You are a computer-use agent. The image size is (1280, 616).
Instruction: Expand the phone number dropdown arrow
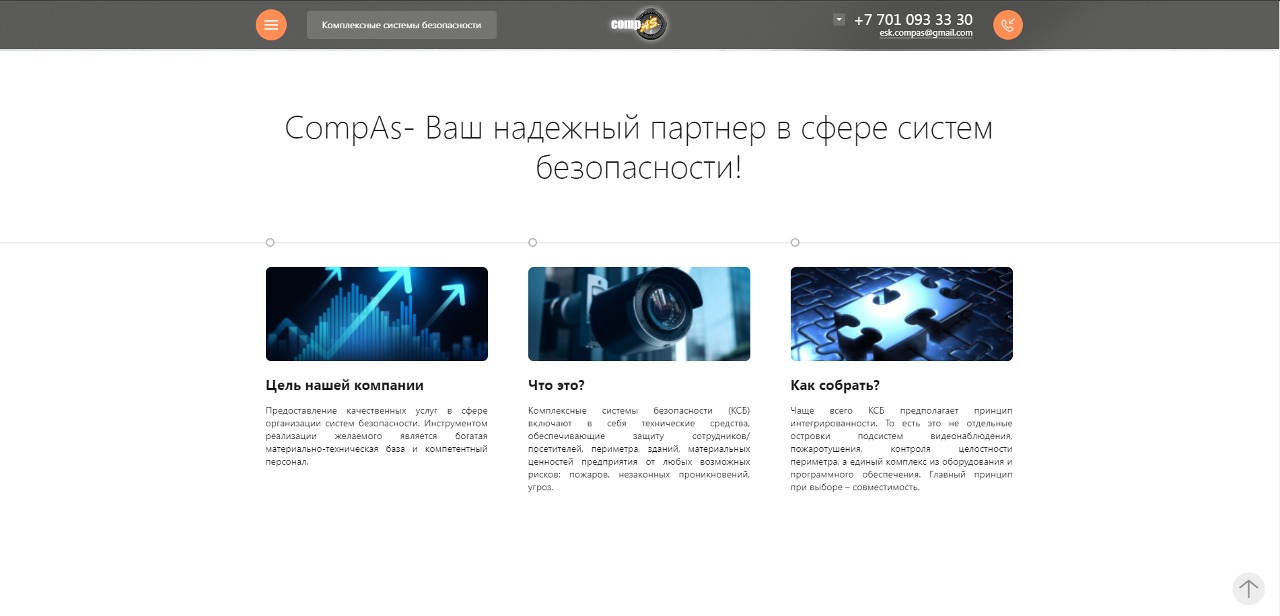click(x=839, y=19)
